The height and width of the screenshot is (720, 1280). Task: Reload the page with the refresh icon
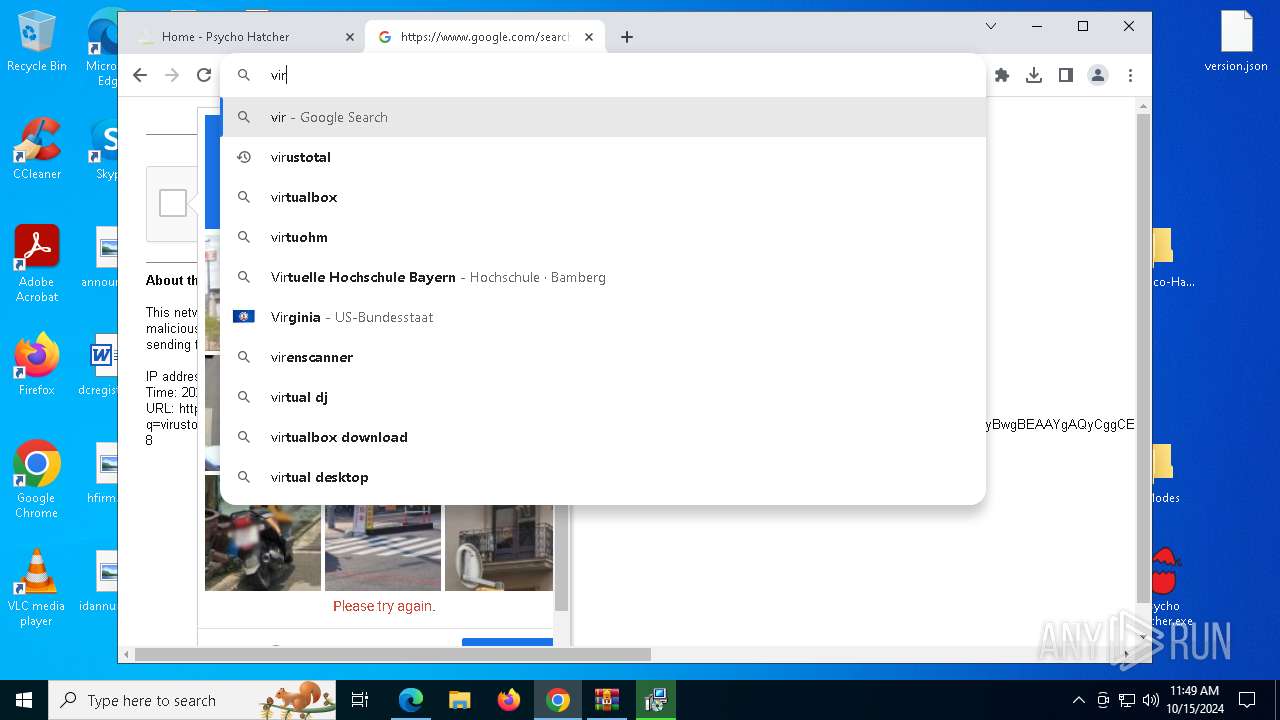coord(204,75)
